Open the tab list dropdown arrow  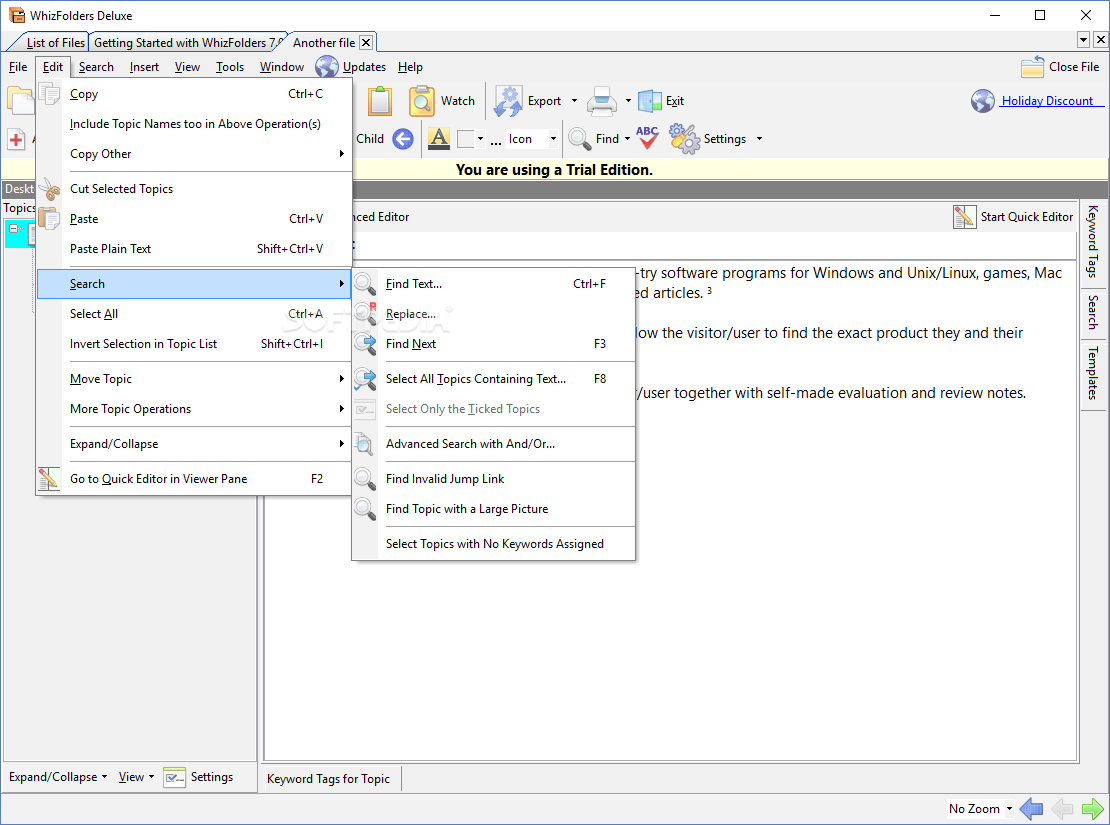coord(1083,40)
